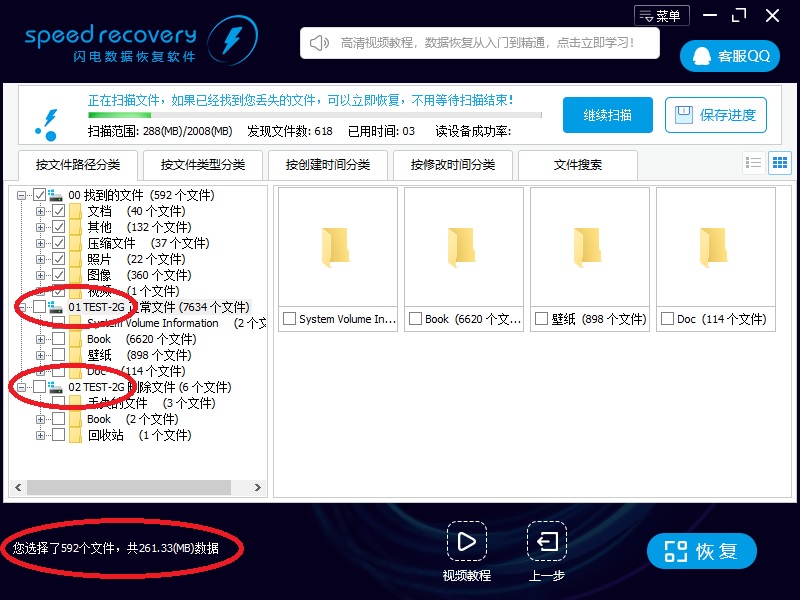Image resolution: width=800 pixels, height=600 pixels.
Task: Open the Doc folder thumbnail icon
Action: click(x=715, y=247)
